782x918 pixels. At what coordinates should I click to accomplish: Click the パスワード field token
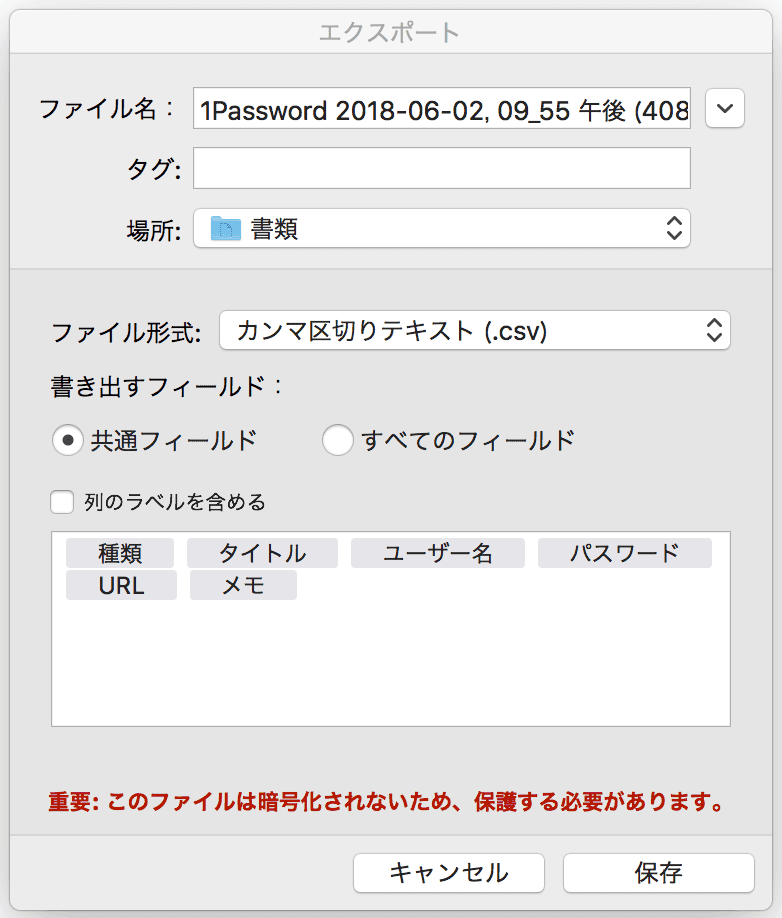624,553
